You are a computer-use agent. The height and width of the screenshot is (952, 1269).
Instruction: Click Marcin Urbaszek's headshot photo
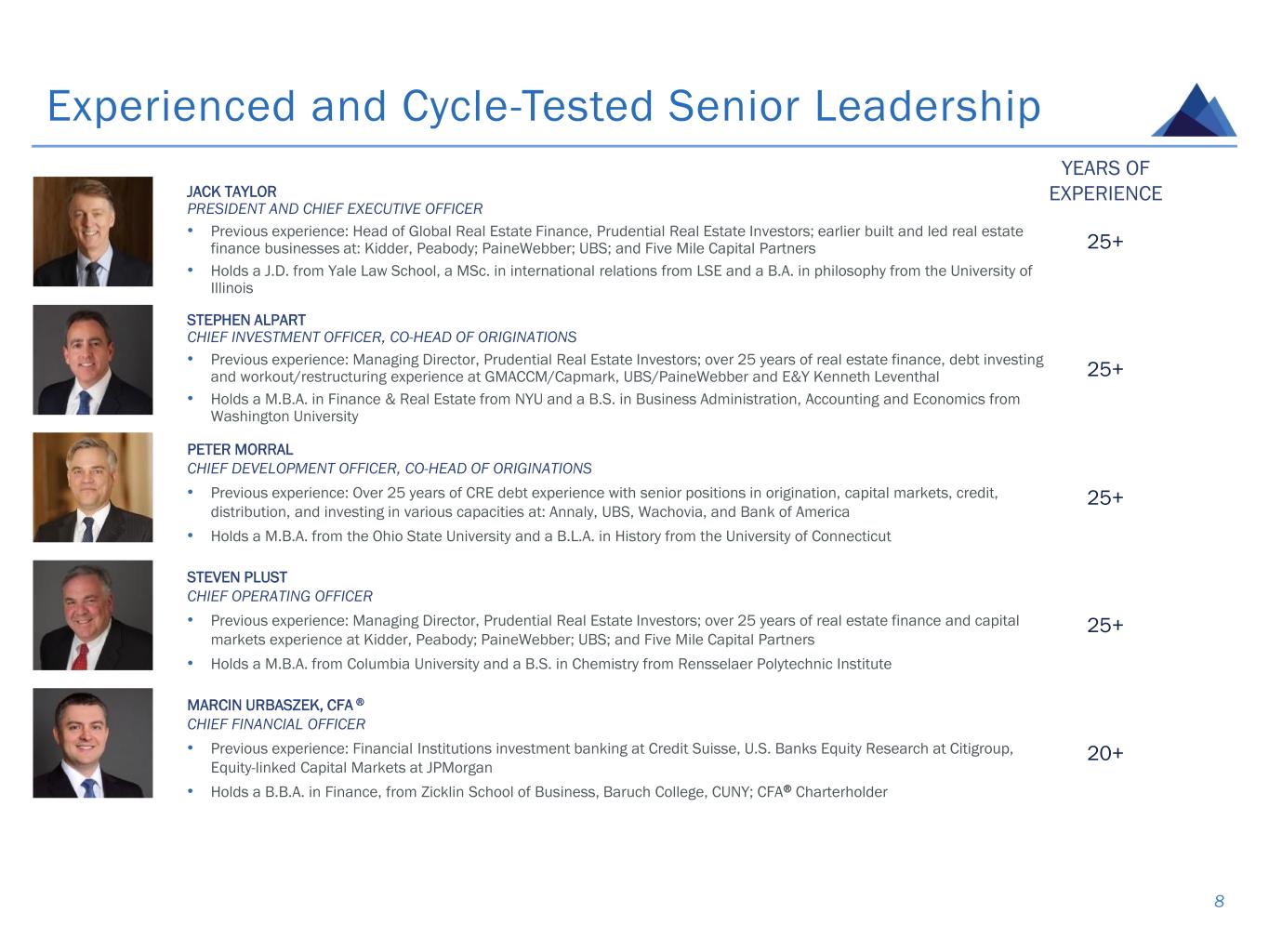point(93,743)
